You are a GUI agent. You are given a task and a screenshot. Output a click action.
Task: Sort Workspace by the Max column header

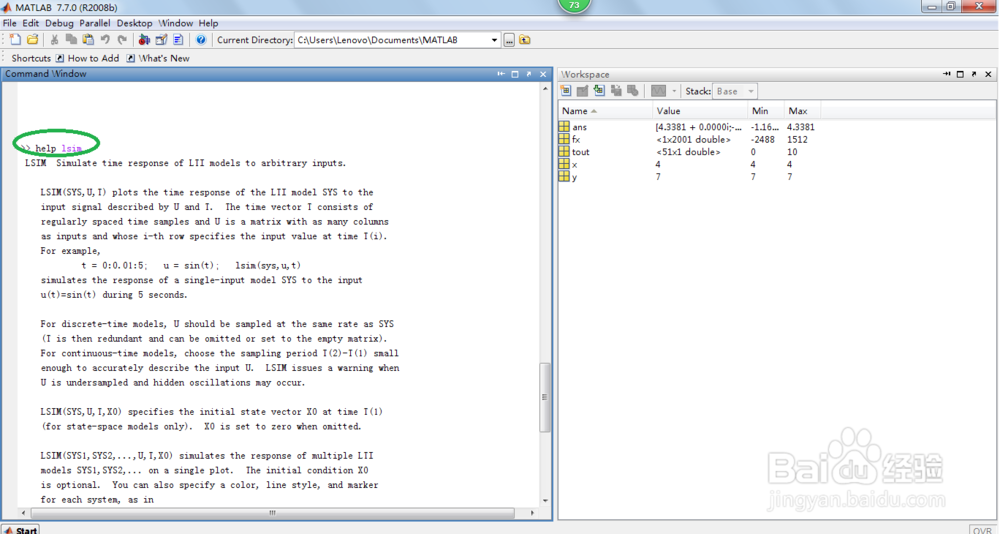[x=802, y=111]
